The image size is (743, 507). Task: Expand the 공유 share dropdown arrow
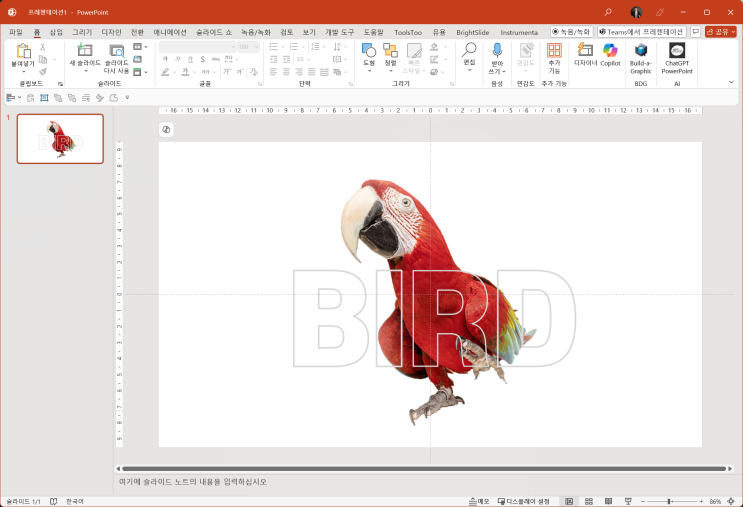(733, 32)
